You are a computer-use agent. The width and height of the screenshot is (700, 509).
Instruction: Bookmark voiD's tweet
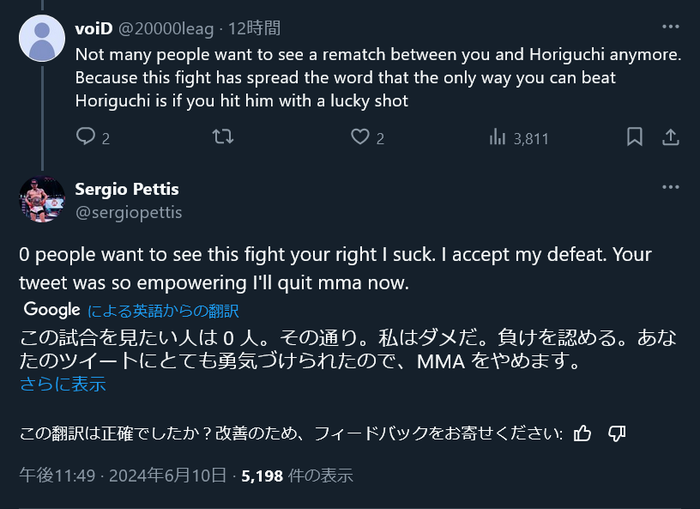634,137
